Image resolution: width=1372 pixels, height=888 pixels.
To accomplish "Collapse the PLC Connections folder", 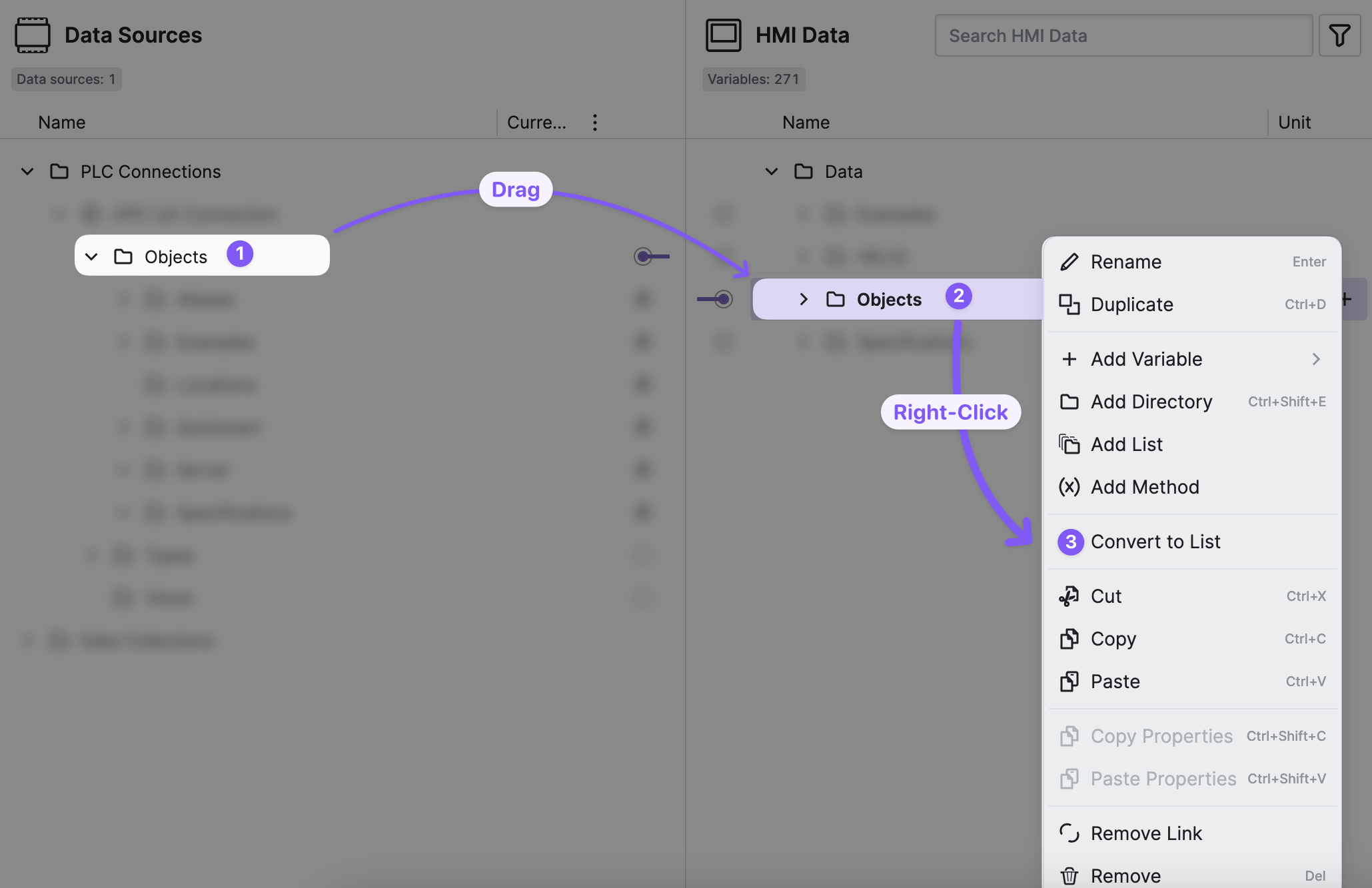I will [27, 172].
